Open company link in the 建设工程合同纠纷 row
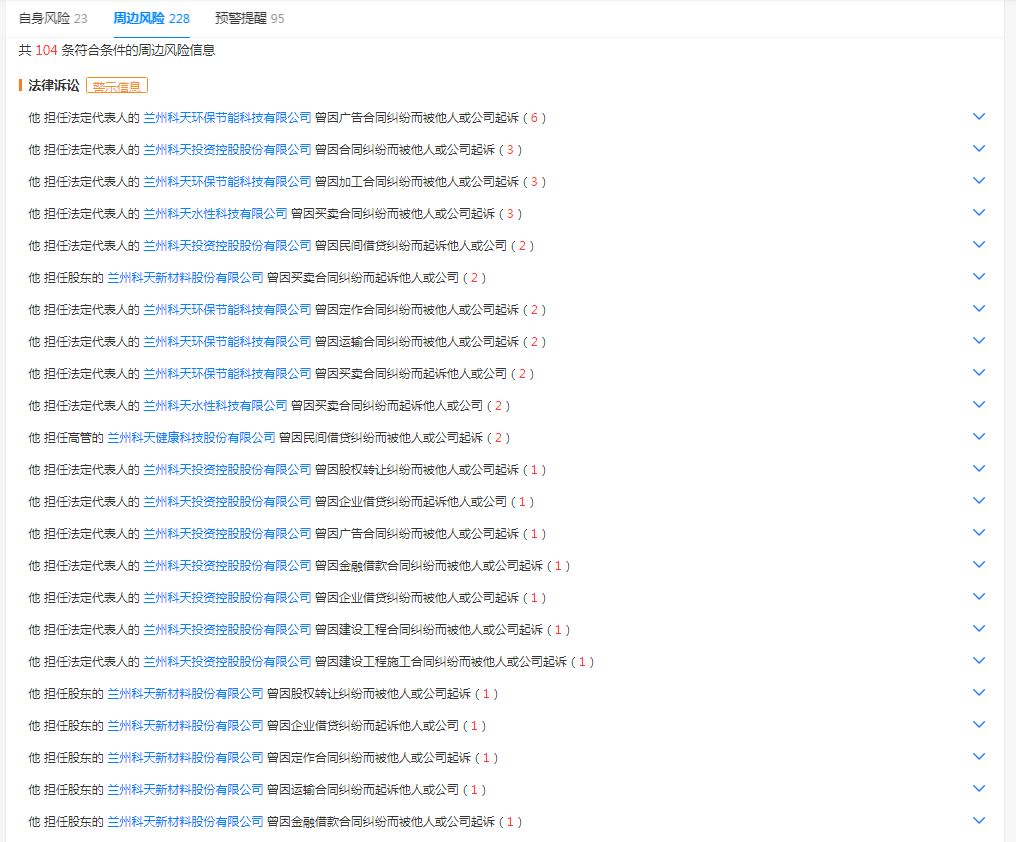This screenshot has height=842, width=1016. click(227, 629)
